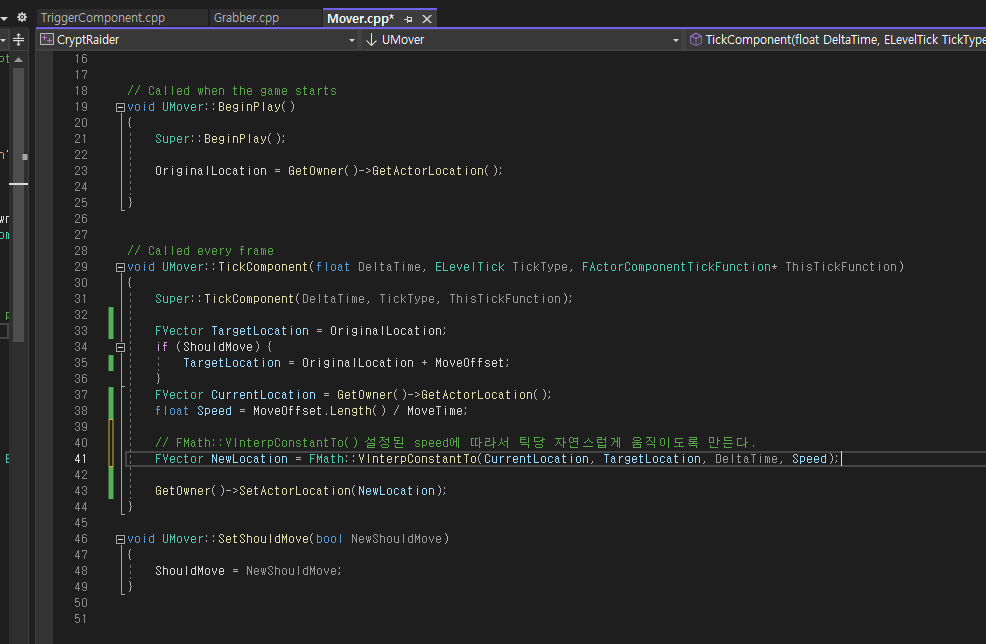Click 'NewLocation' declaration on line 41
986x644 pixels.
coord(249,458)
